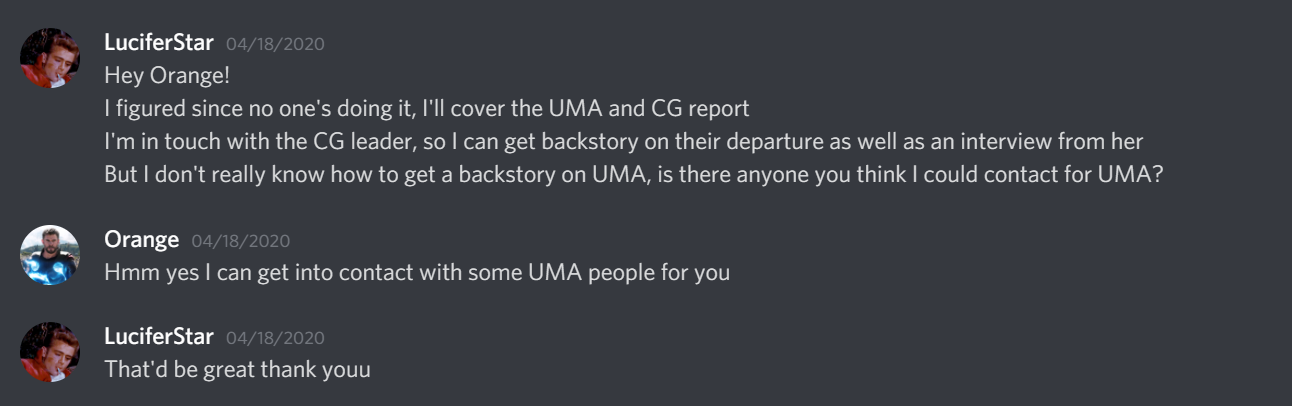This screenshot has height=406, width=1292.
Task: Select LuciferStar's name above 'That'd be great'
Action: point(159,337)
